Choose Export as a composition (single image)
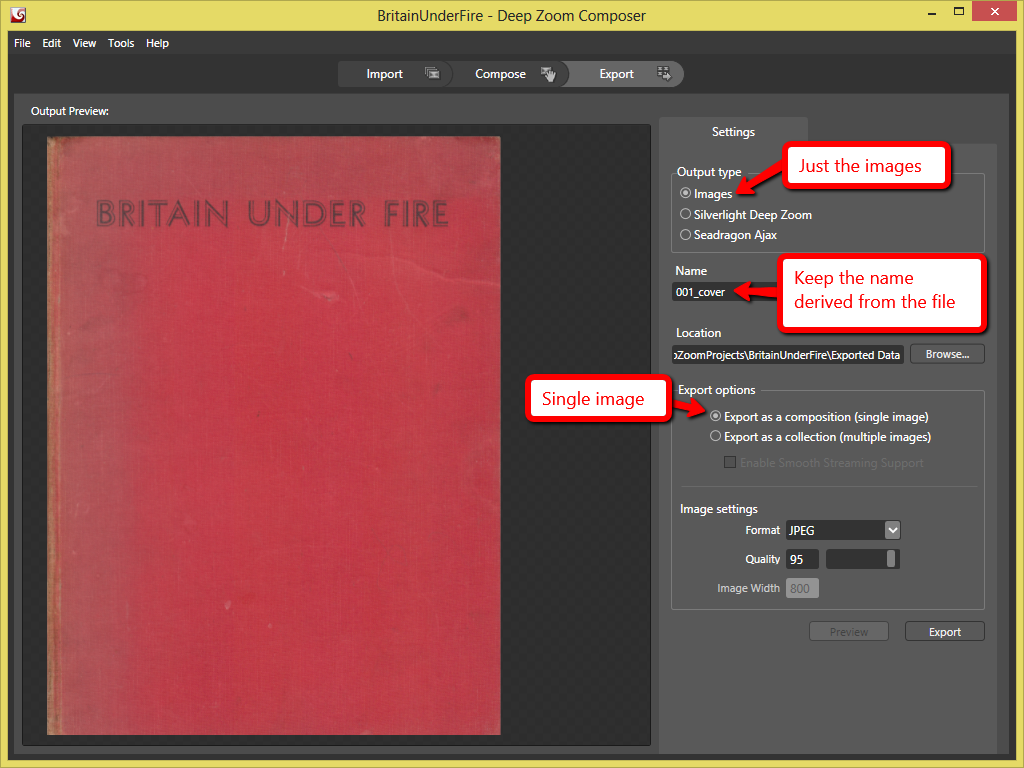Screen dimensions: 1024x768 coord(716,416)
